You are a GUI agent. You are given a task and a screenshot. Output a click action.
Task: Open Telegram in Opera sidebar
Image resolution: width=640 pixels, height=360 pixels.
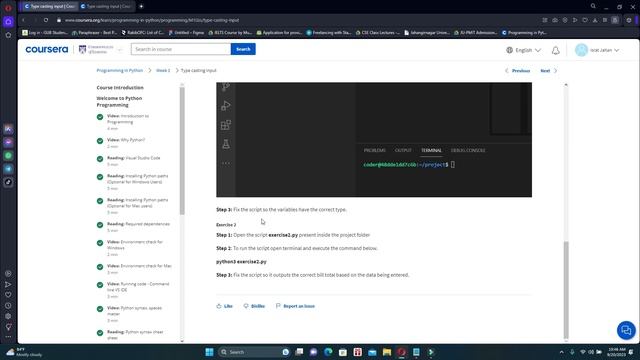(x=8, y=169)
